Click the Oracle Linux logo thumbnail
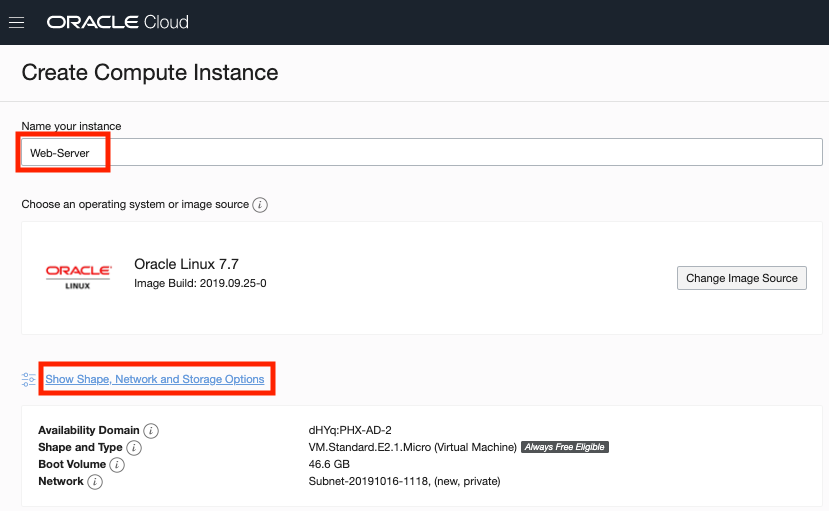This screenshot has height=511, width=829. (x=78, y=277)
